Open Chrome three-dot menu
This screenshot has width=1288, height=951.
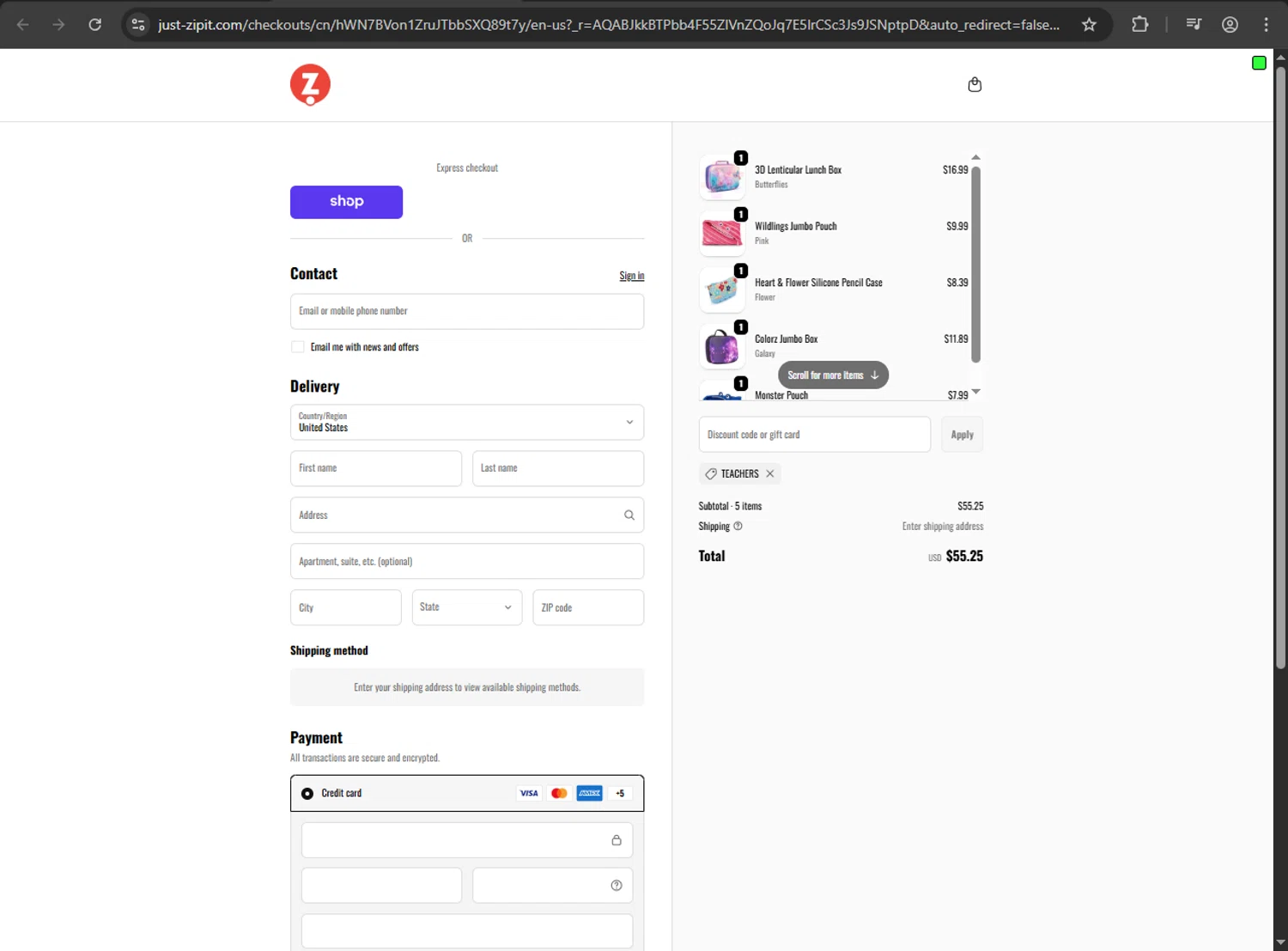click(x=1266, y=24)
